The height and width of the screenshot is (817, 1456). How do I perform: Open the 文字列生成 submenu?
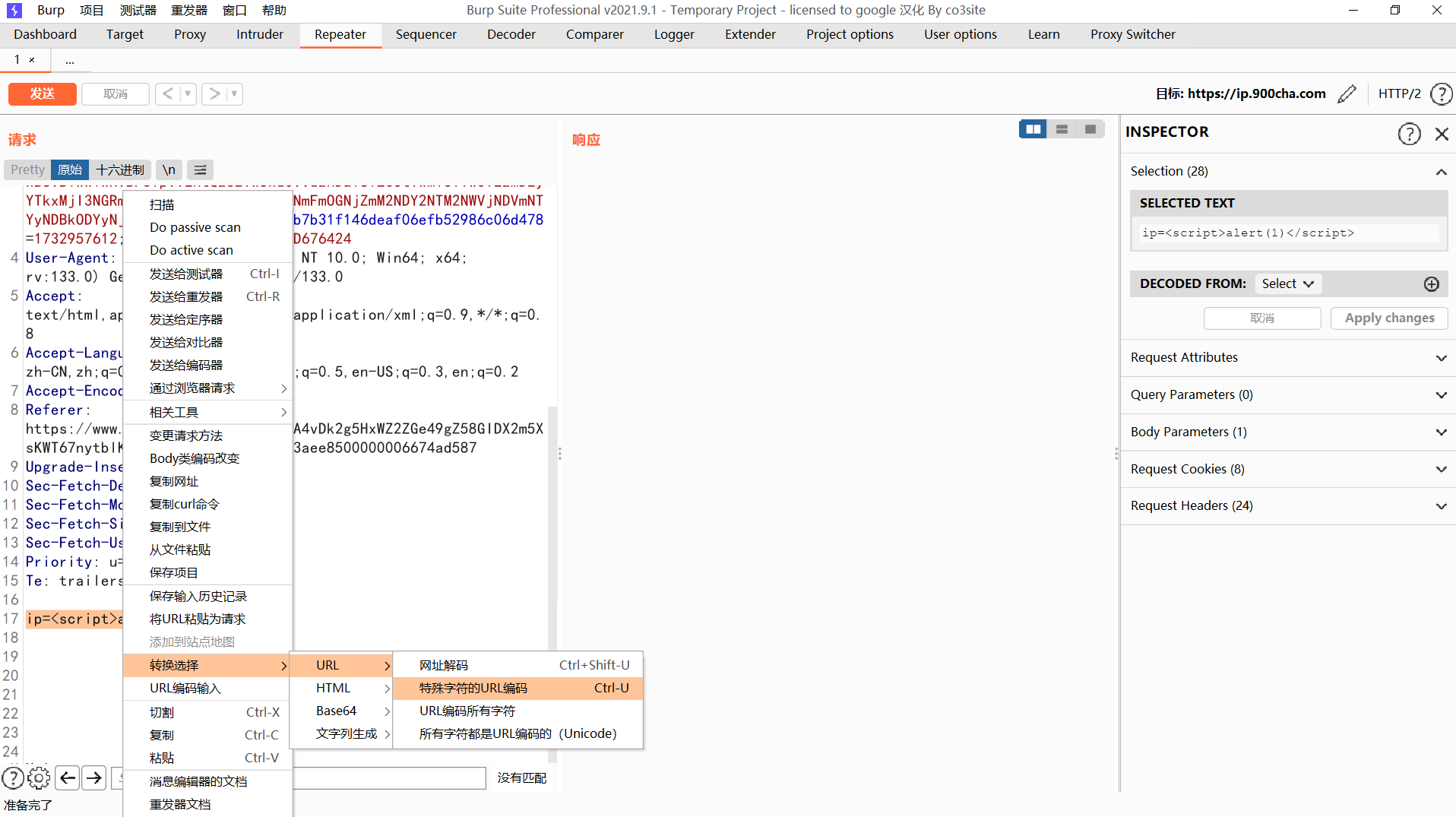(x=341, y=733)
